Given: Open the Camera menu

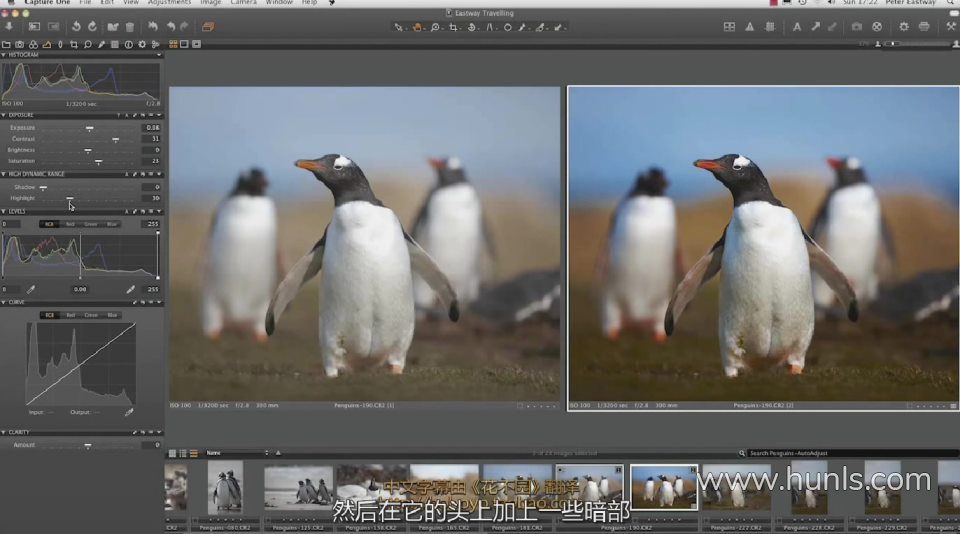Looking at the screenshot, I should (x=243, y=3).
